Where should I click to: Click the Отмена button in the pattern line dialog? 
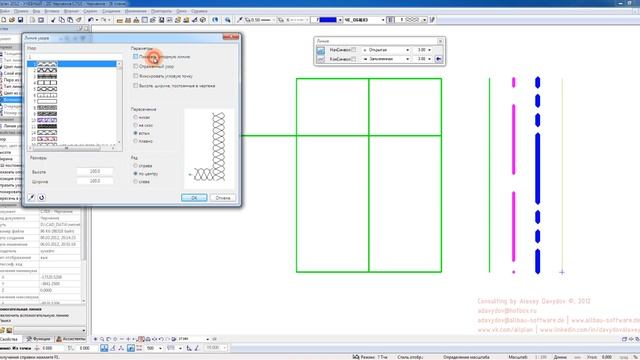coord(223,198)
